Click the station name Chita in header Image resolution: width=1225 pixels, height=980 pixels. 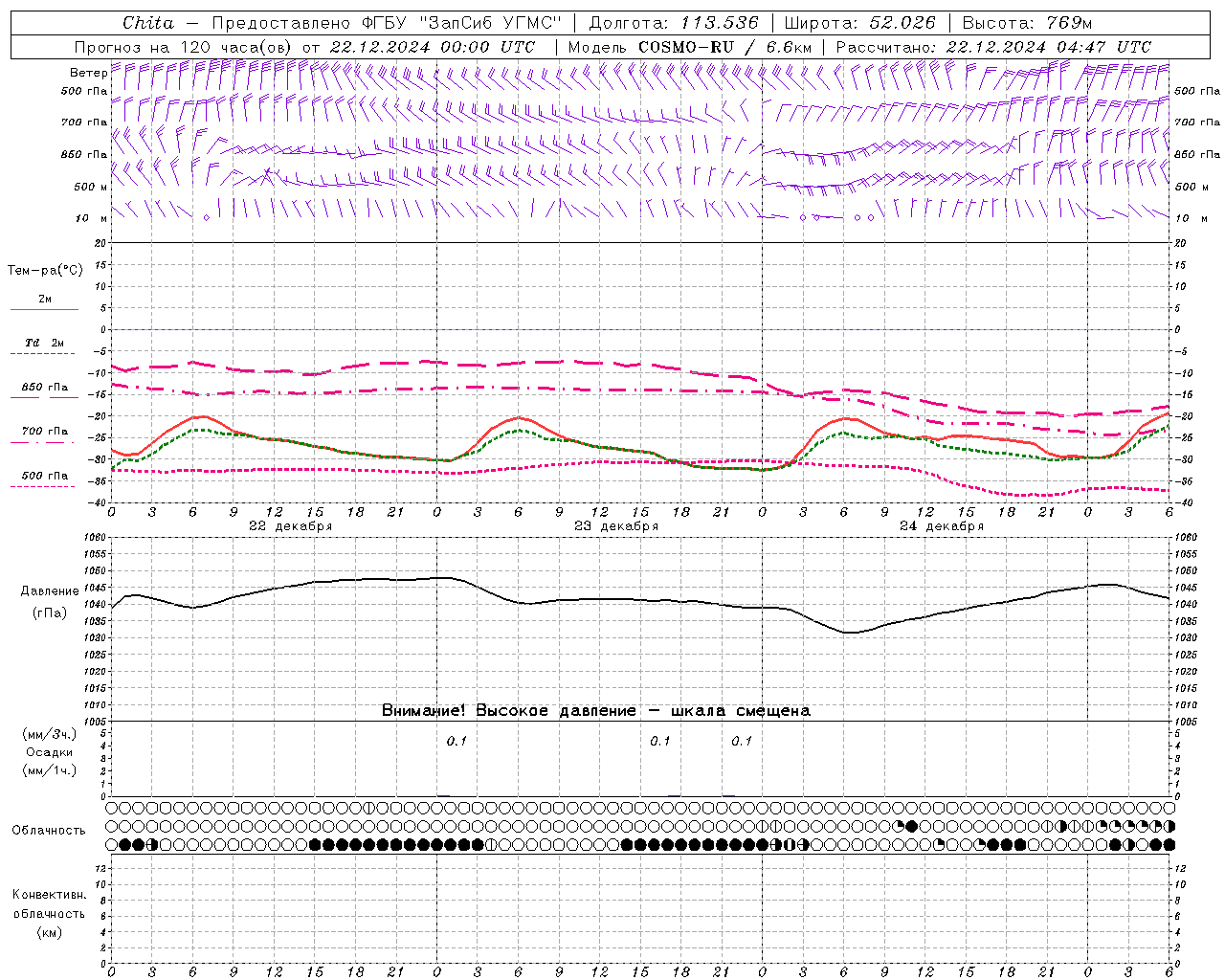(x=148, y=23)
